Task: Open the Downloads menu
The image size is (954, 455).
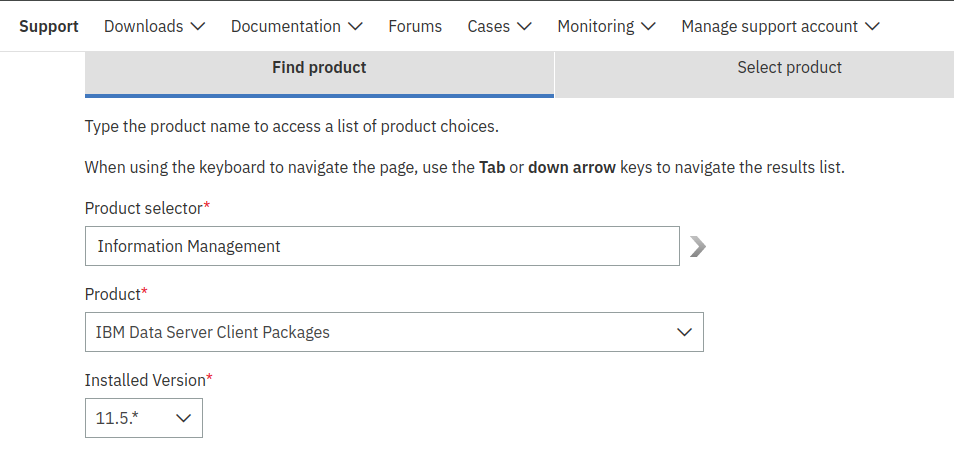Action: 155,27
